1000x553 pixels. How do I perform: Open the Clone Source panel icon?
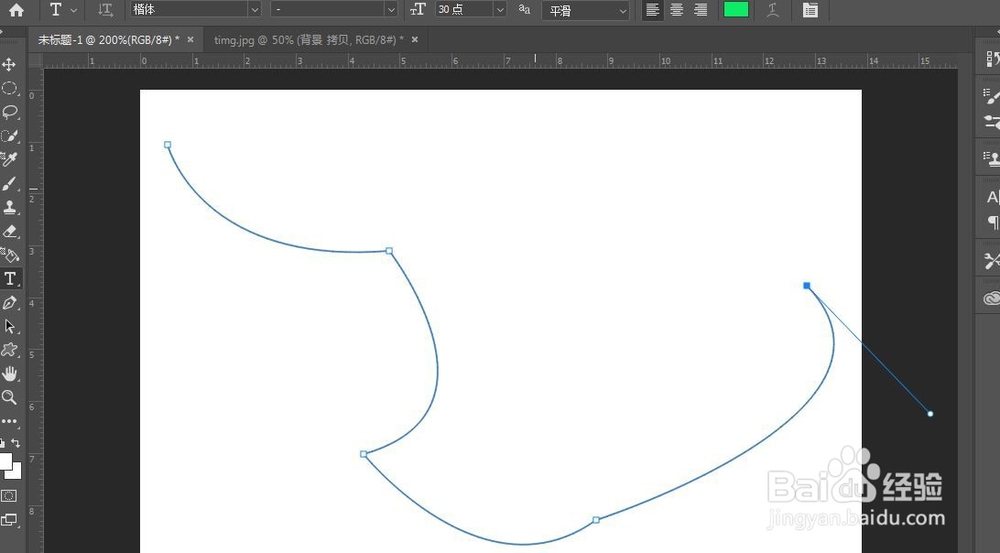(992, 158)
